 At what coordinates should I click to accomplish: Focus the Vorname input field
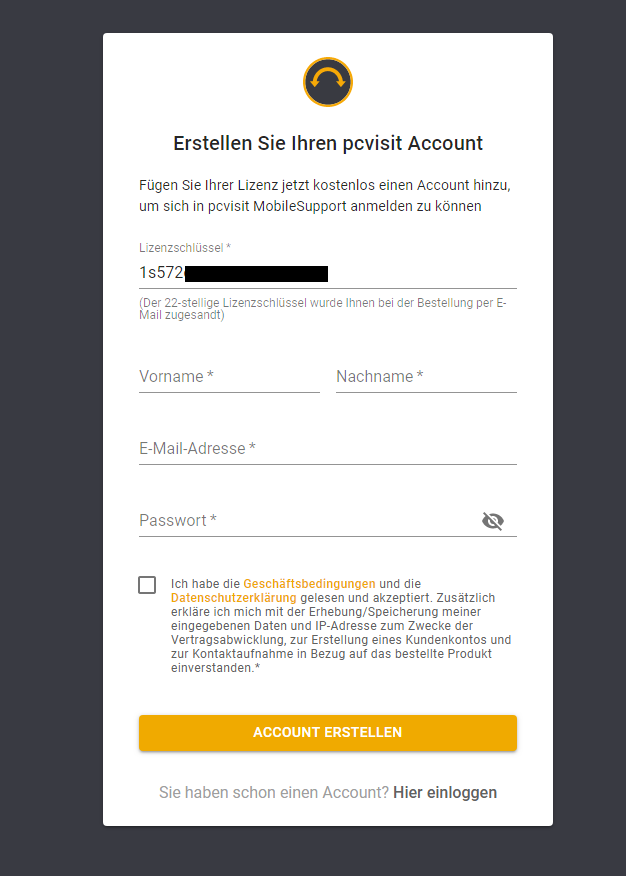point(229,377)
